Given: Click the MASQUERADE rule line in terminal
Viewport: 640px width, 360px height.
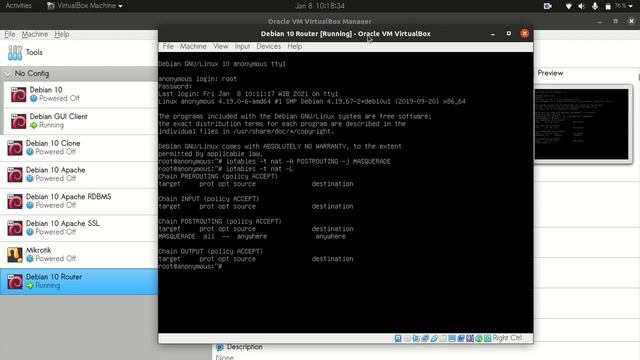Looking at the screenshot, I should pos(252,237).
